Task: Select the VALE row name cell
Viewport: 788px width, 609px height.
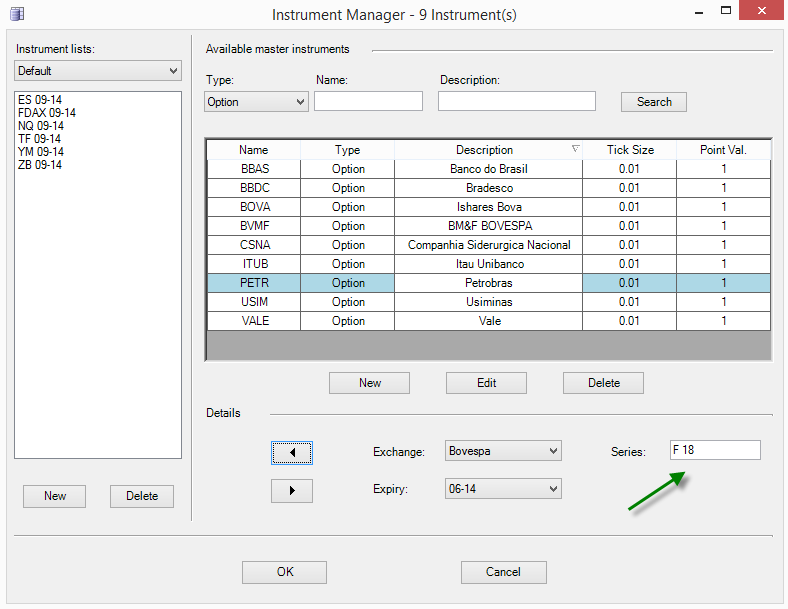Action: (254, 321)
